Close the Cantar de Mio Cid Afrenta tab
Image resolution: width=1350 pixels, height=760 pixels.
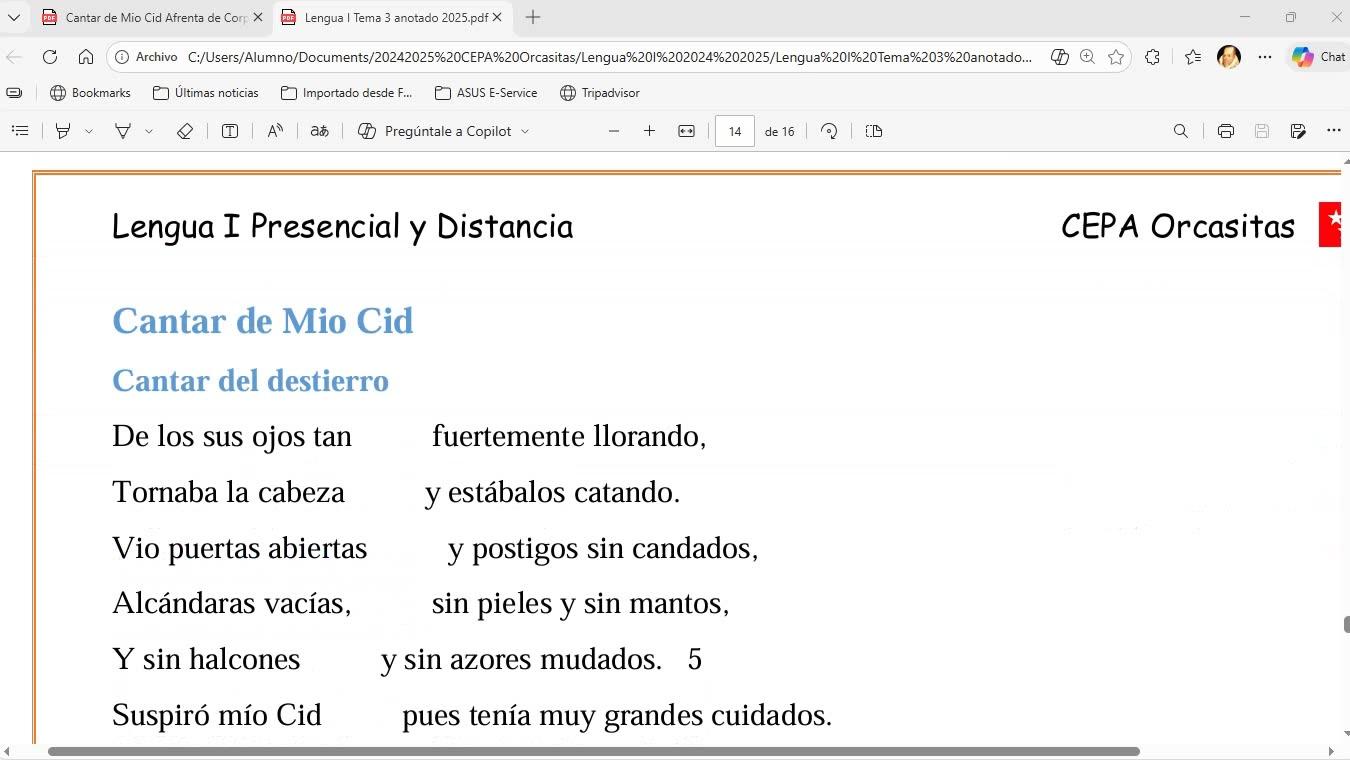click(x=258, y=17)
